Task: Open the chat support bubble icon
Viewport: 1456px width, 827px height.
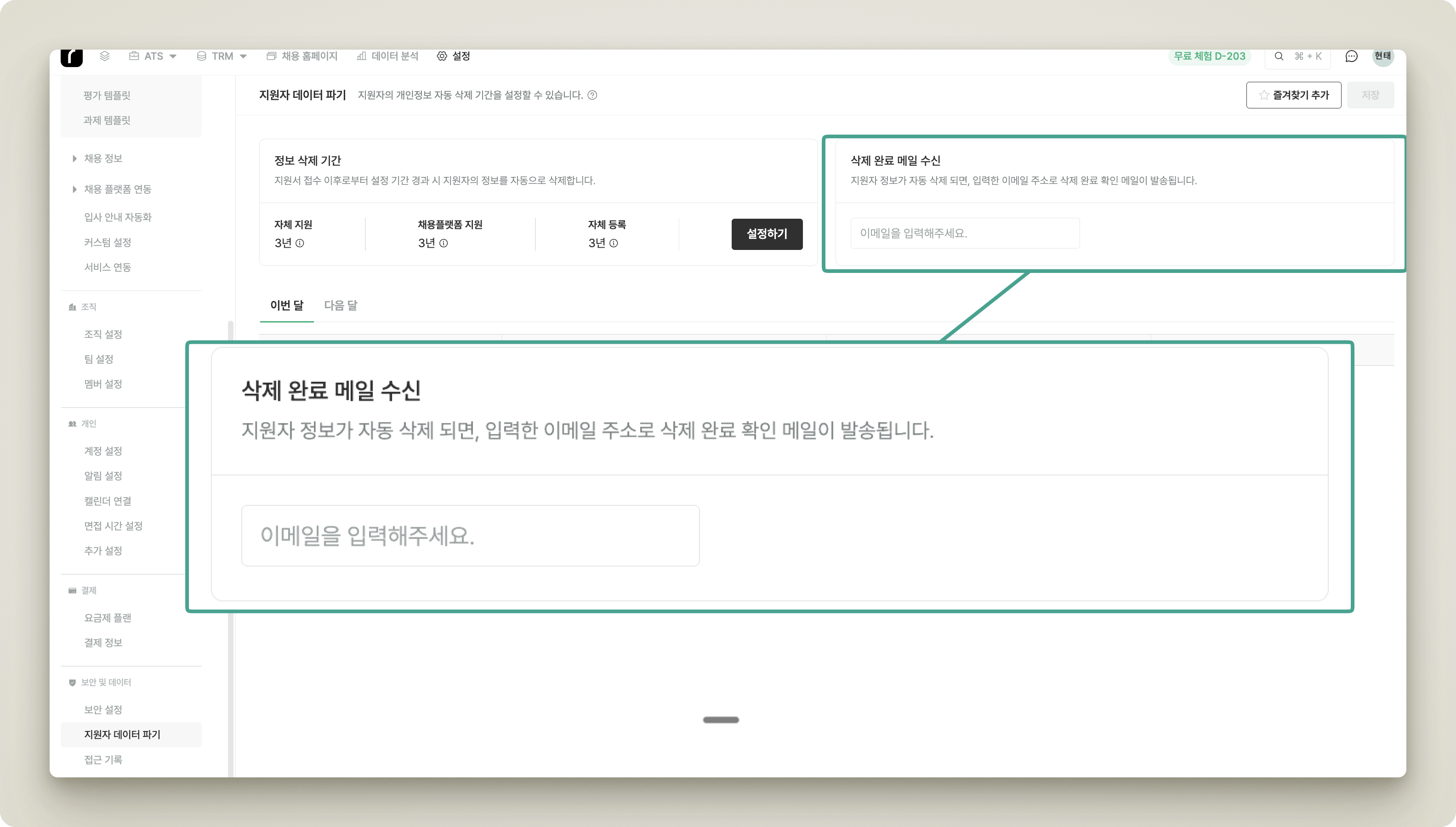Action: click(x=1352, y=56)
